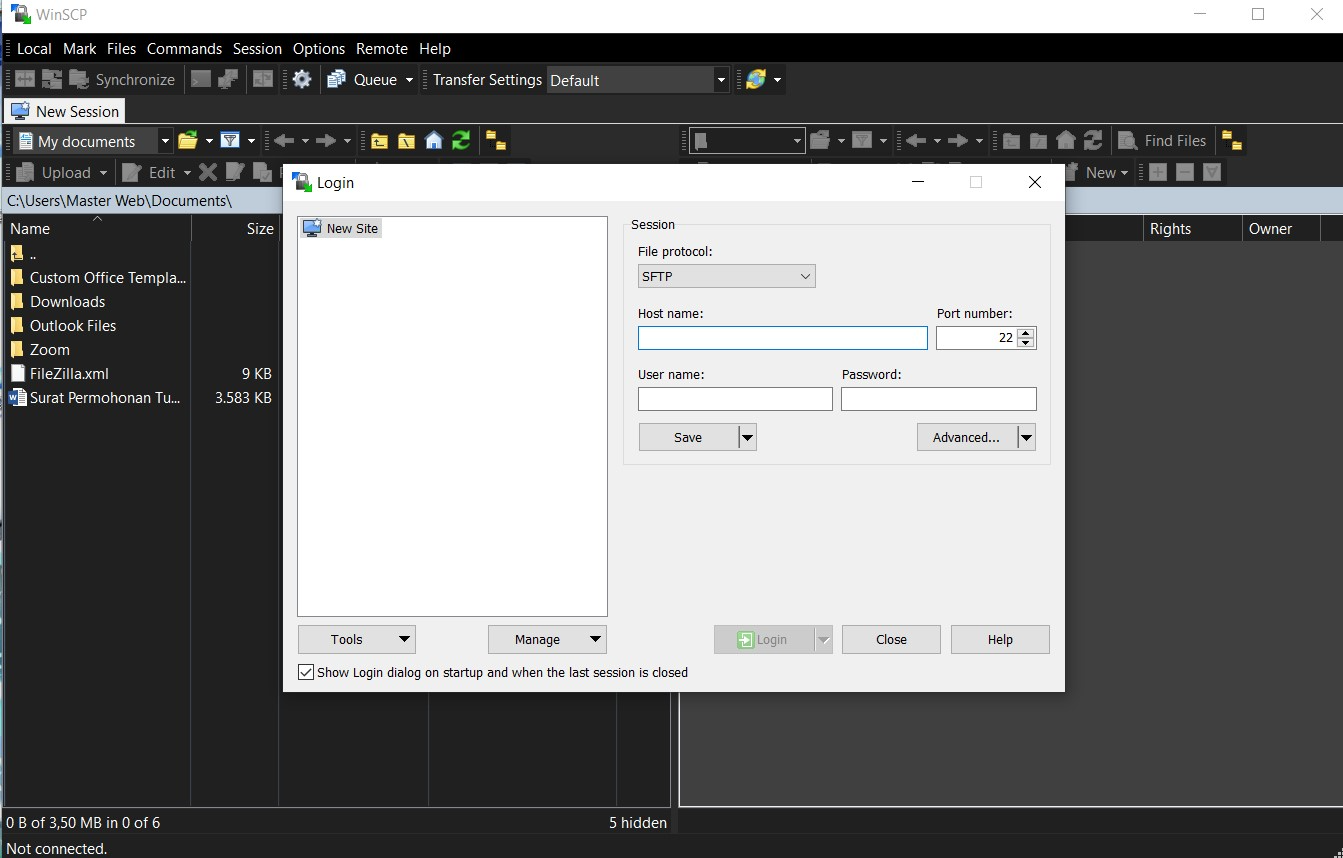Click the Compare Directories icon

(x=24, y=80)
